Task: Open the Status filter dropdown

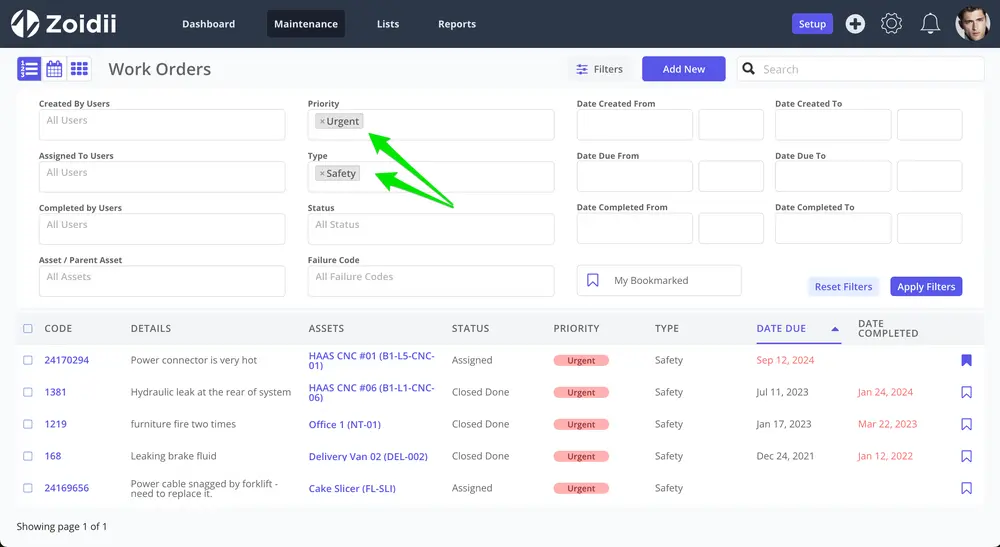Action: (x=430, y=228)
